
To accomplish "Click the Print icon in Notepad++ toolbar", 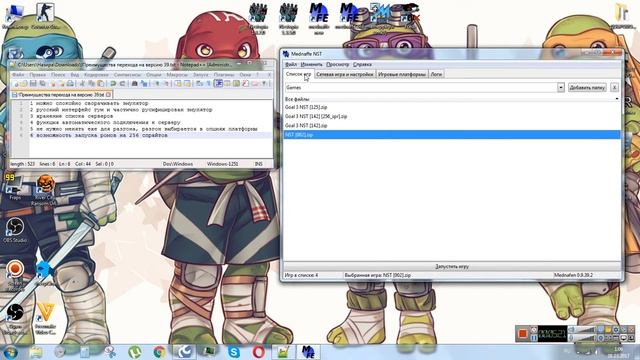I will [x=70, y=84].
